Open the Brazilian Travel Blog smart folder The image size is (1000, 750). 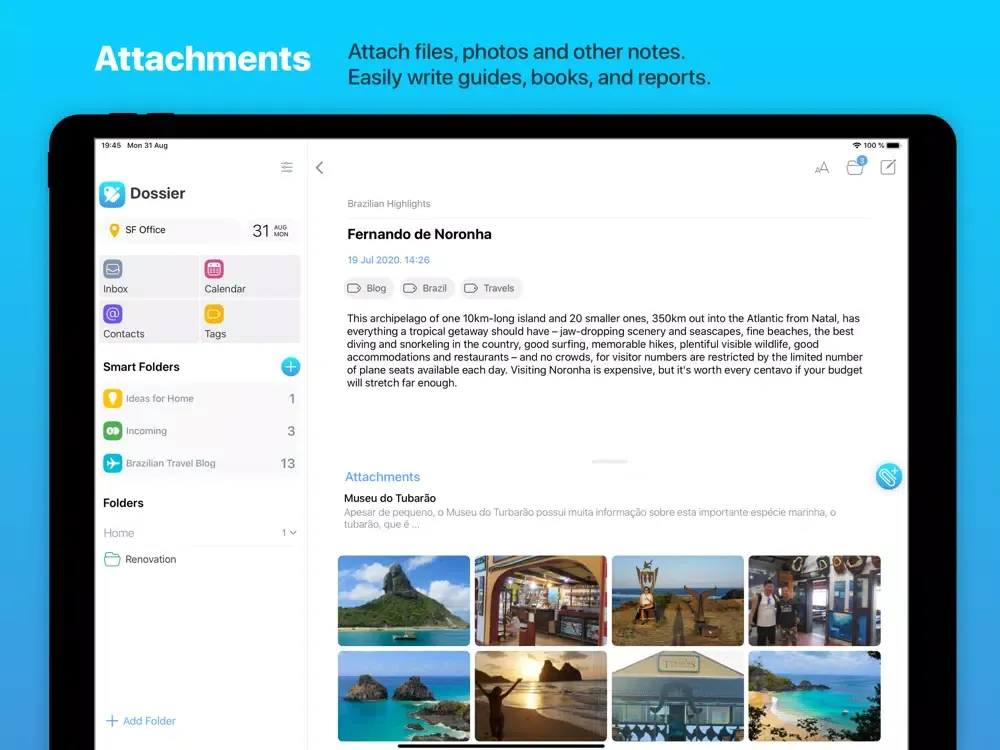tap(200, 463)
